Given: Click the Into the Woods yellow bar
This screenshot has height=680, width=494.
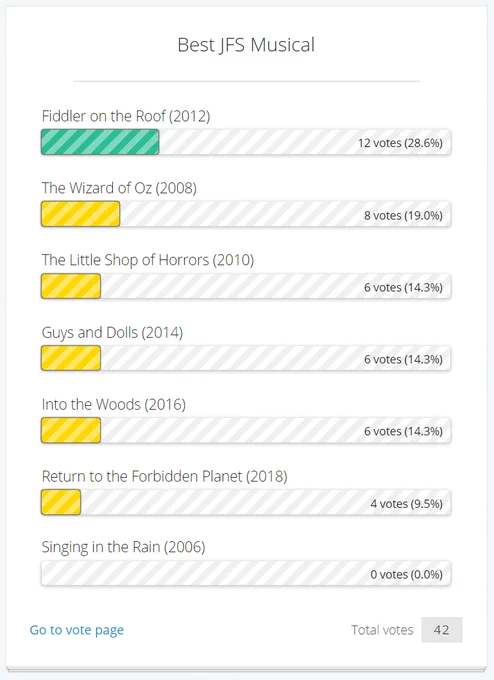Looking at the screenshot, I should (x=71, y=430).
